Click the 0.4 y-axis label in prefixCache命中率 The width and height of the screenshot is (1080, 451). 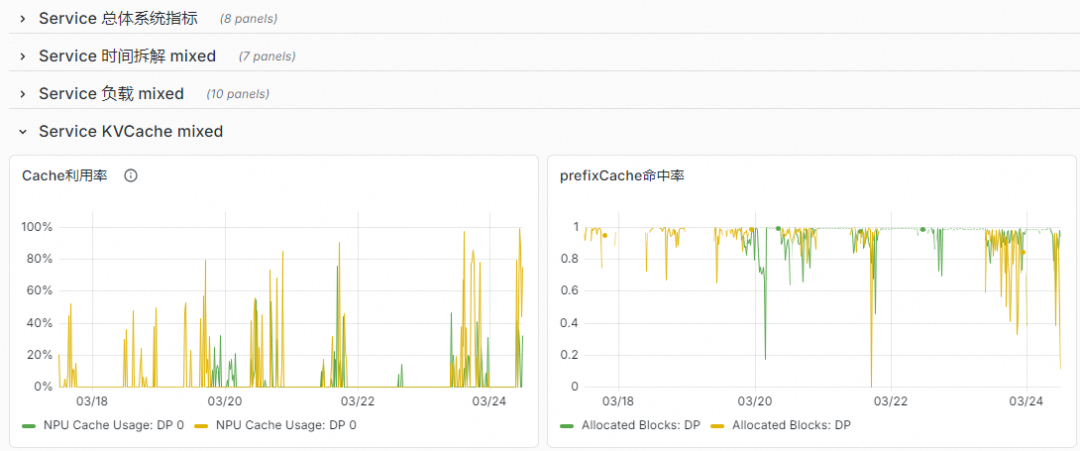tap(569, 324)
